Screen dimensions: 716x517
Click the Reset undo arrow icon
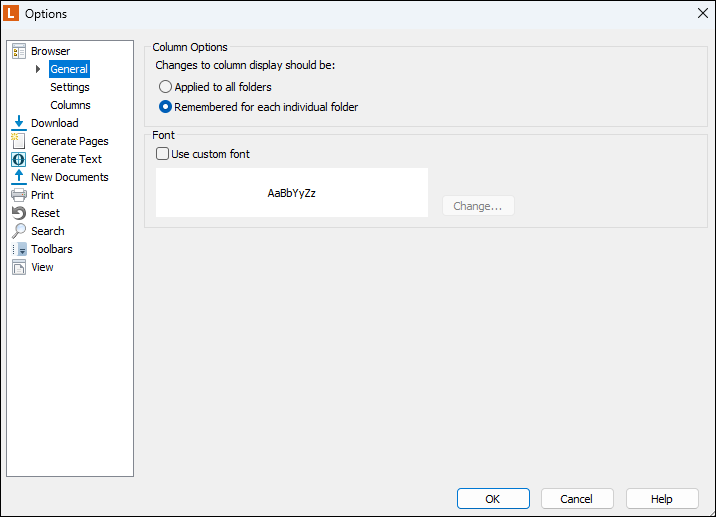[x=19, y=213]
